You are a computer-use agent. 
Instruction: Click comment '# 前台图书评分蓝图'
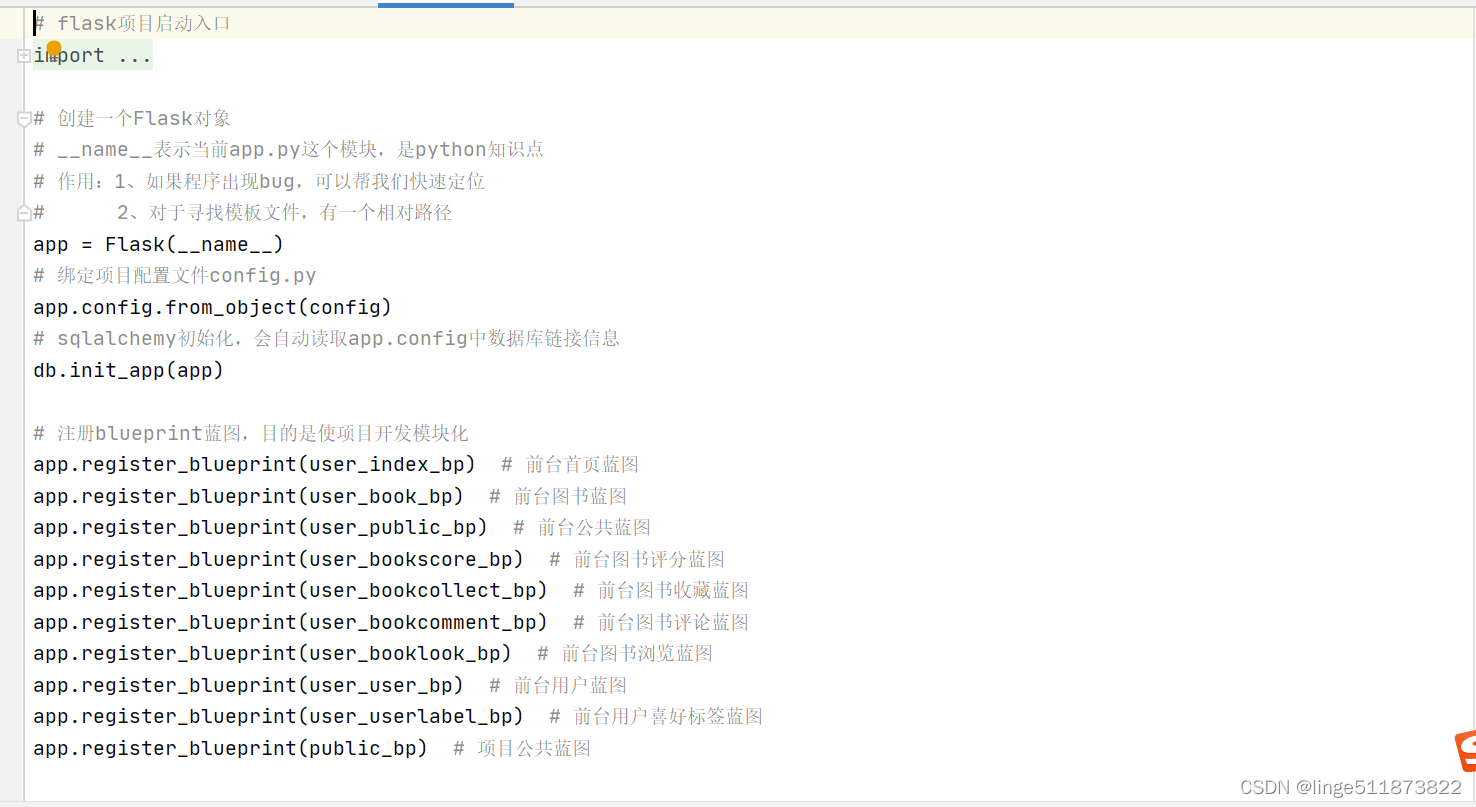click(637, 560)
